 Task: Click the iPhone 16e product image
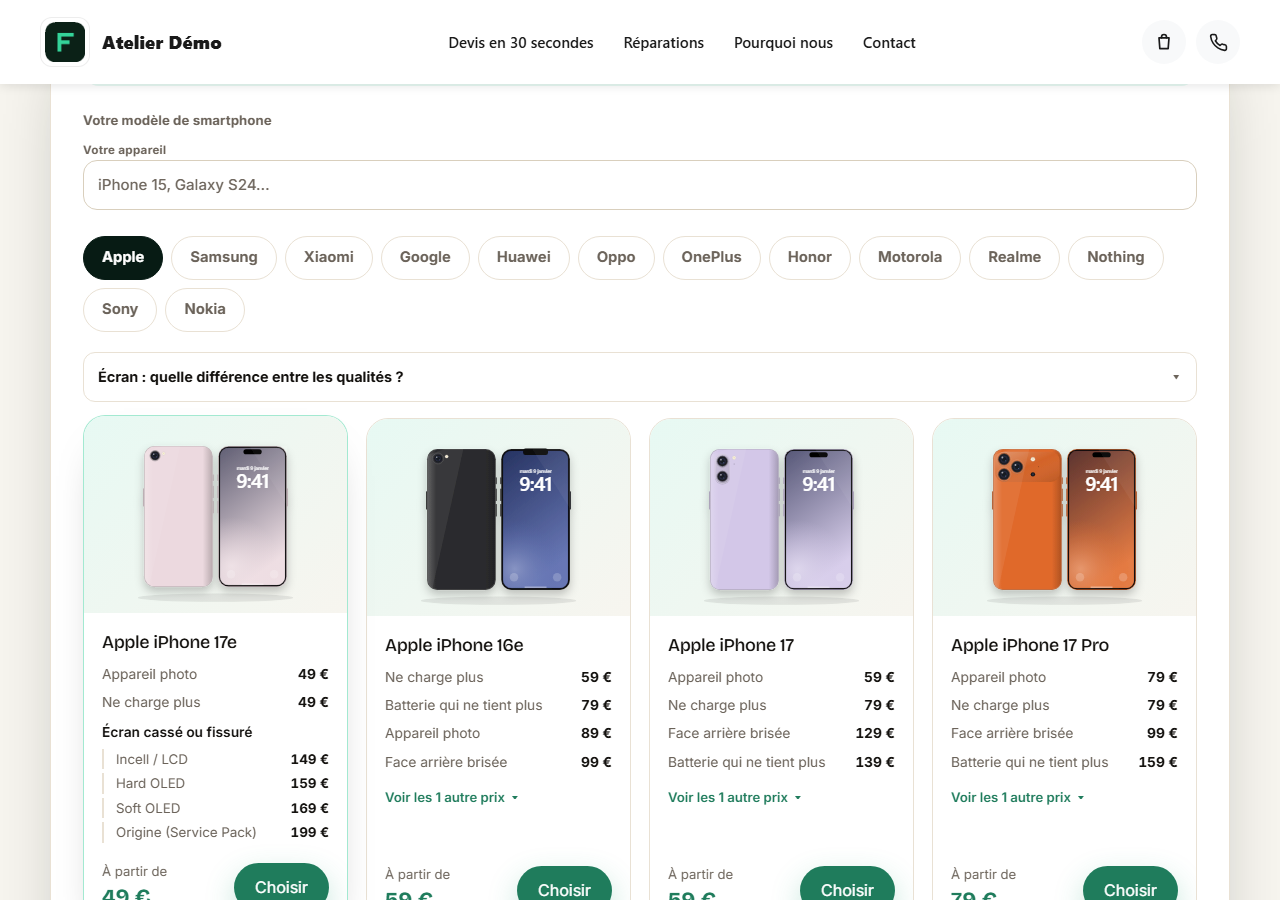(498, 518)
